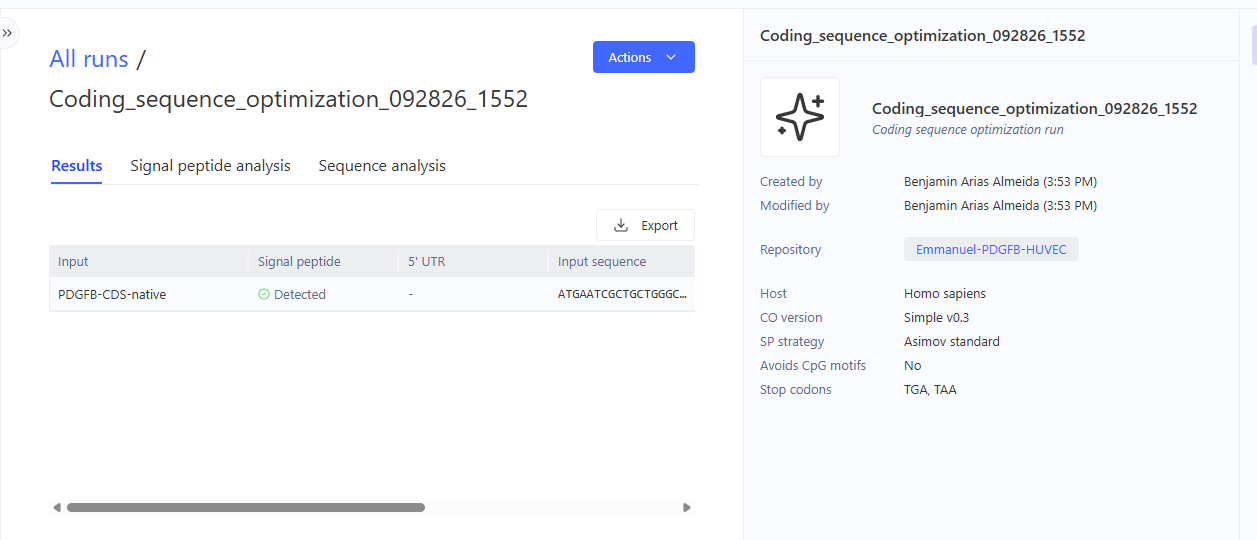Open the Emmanuel-PDGFB-HUVEC repository link

coord(991,250)
